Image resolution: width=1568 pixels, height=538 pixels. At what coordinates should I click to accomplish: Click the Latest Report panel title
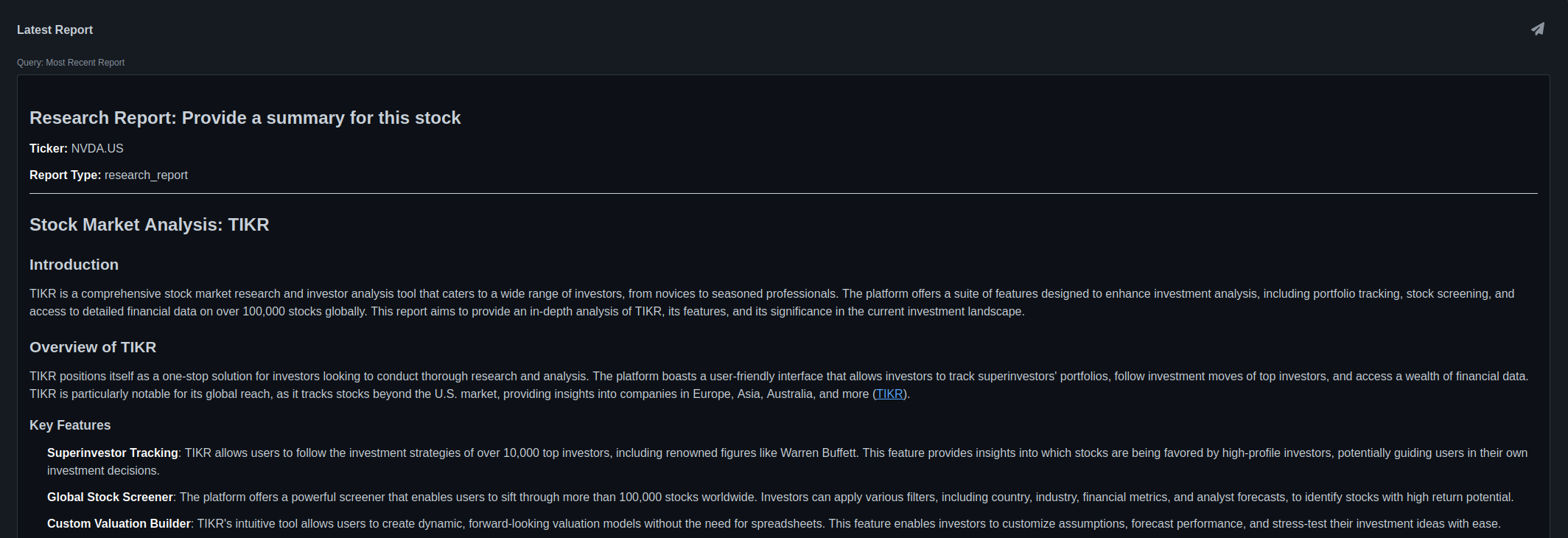click(x=55, y=30)
